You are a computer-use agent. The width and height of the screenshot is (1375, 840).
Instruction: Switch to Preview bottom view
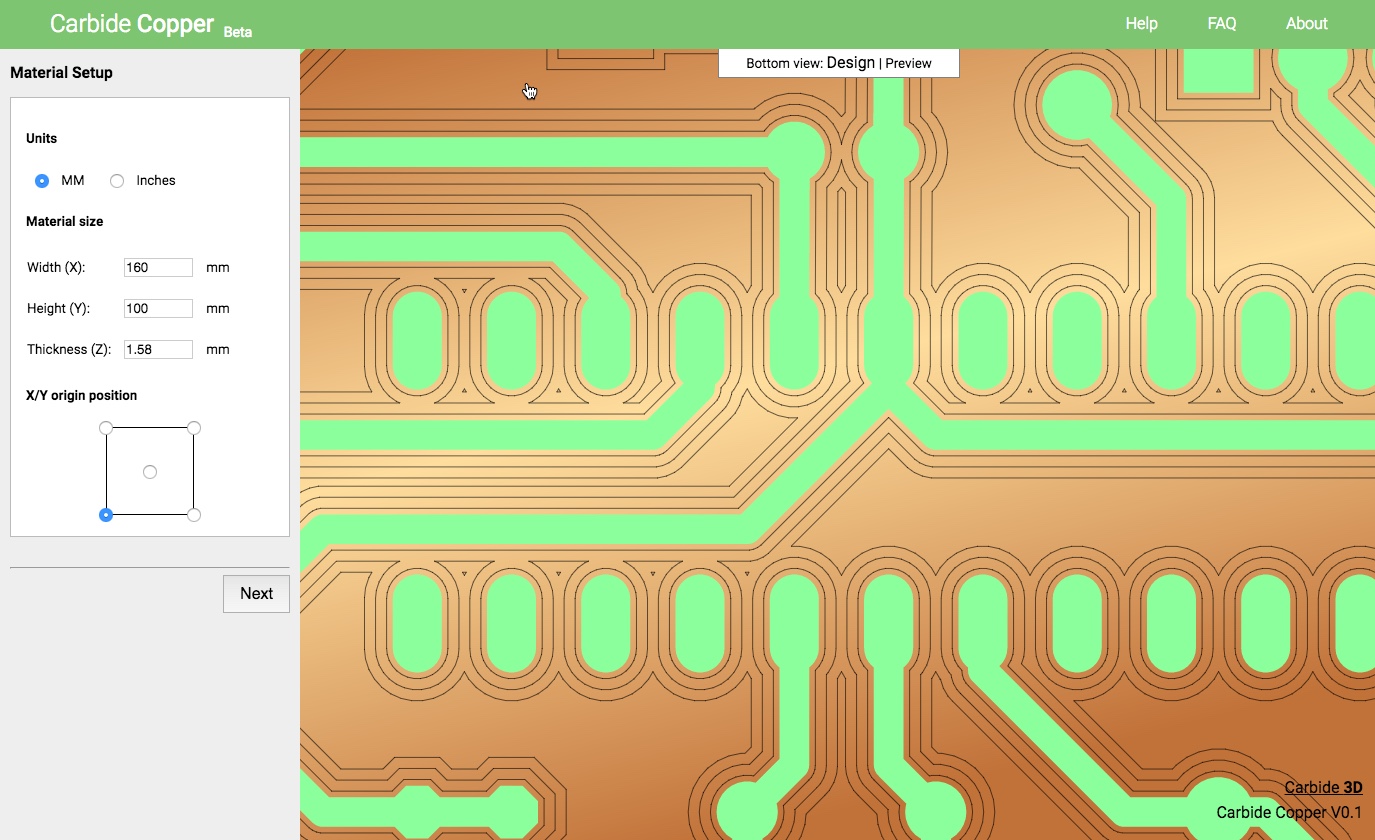[x=908, y=63]
